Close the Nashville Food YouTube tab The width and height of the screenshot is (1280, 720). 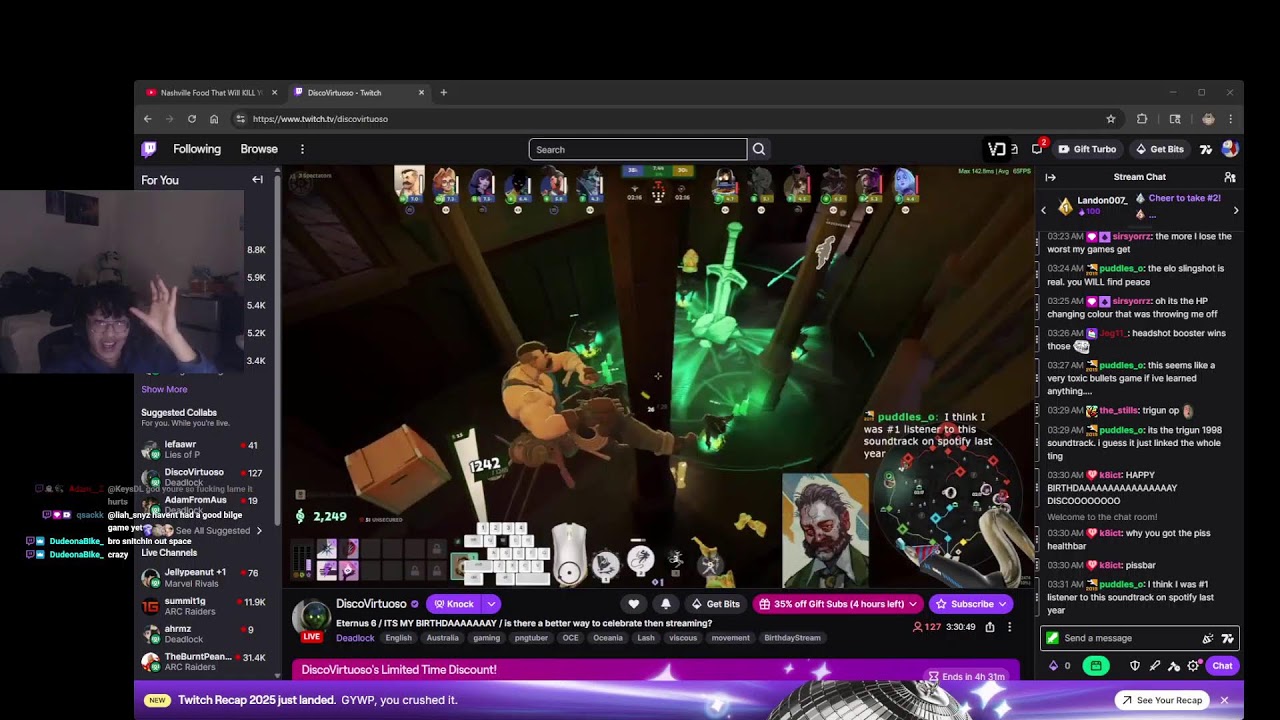(x=275, y=93)
